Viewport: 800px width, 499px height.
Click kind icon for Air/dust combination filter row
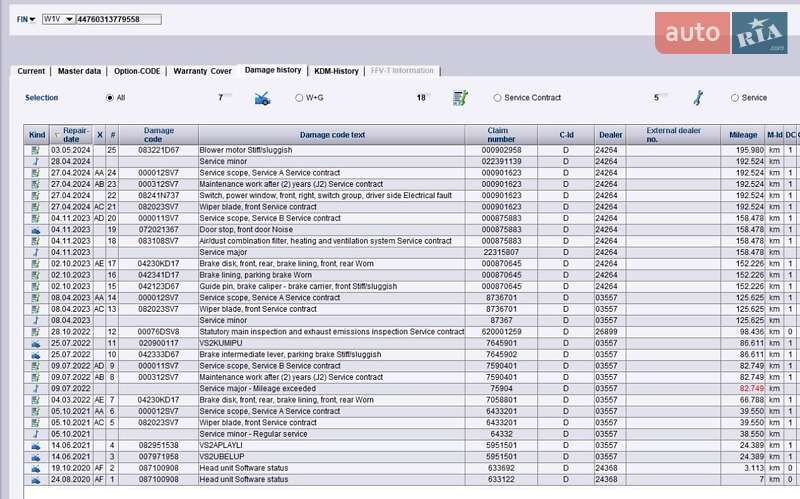(x=36, y=241)
